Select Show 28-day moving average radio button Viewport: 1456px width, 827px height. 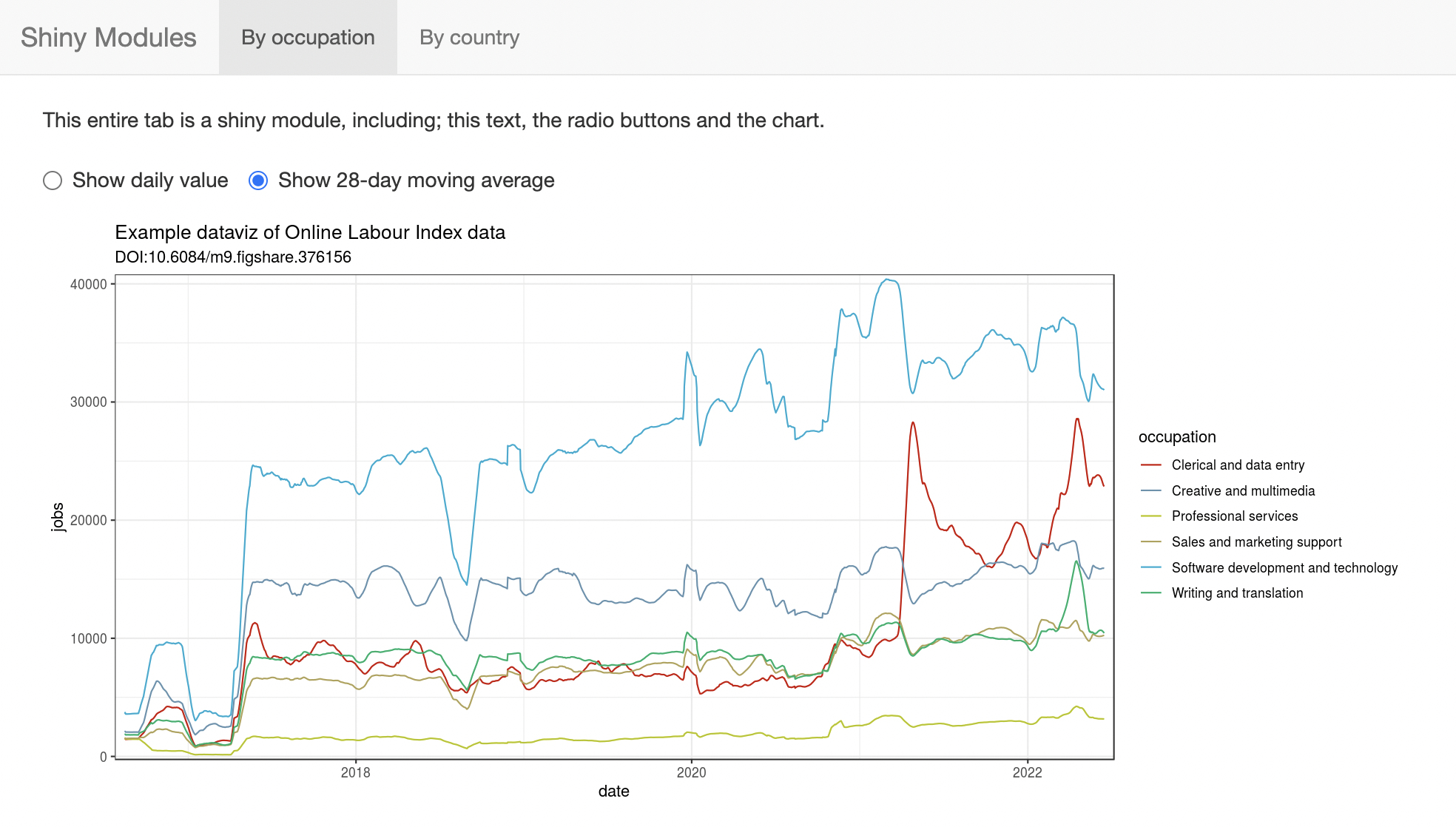click(x=258, y=180)
